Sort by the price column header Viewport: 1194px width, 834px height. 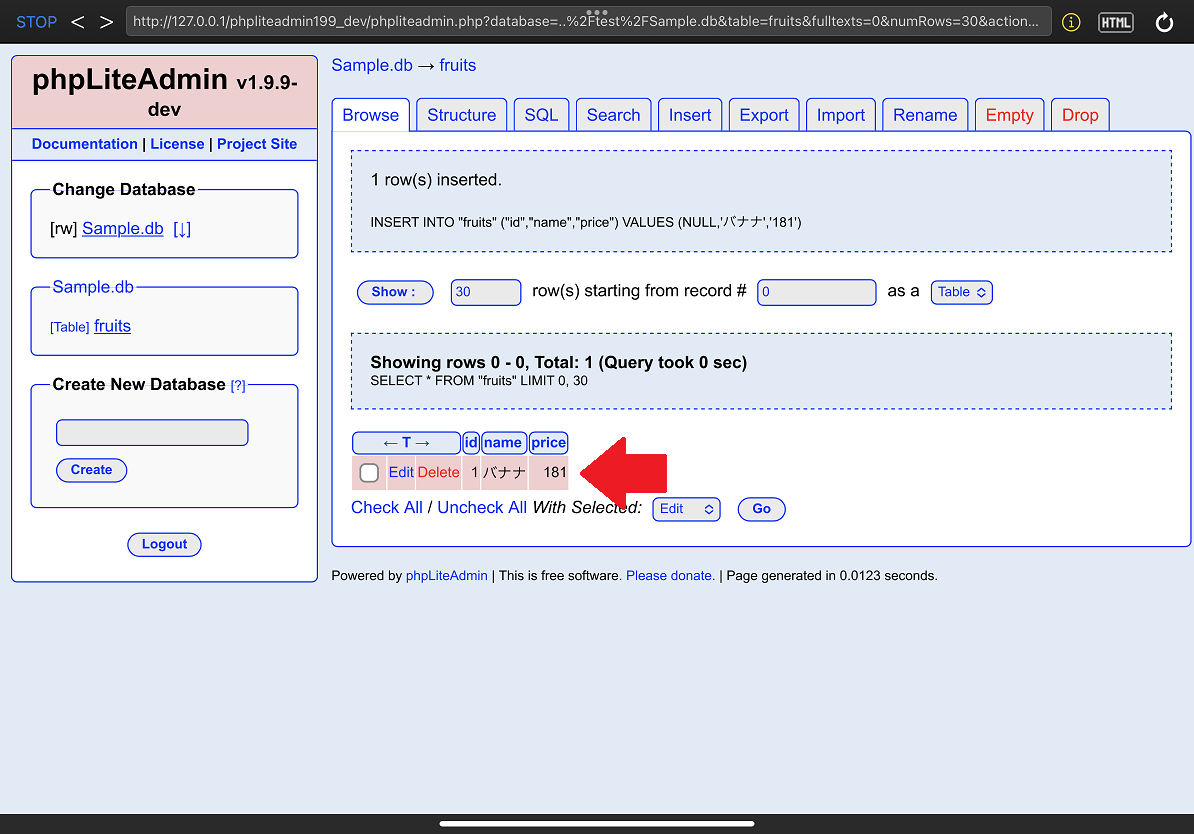pos(548,443)
